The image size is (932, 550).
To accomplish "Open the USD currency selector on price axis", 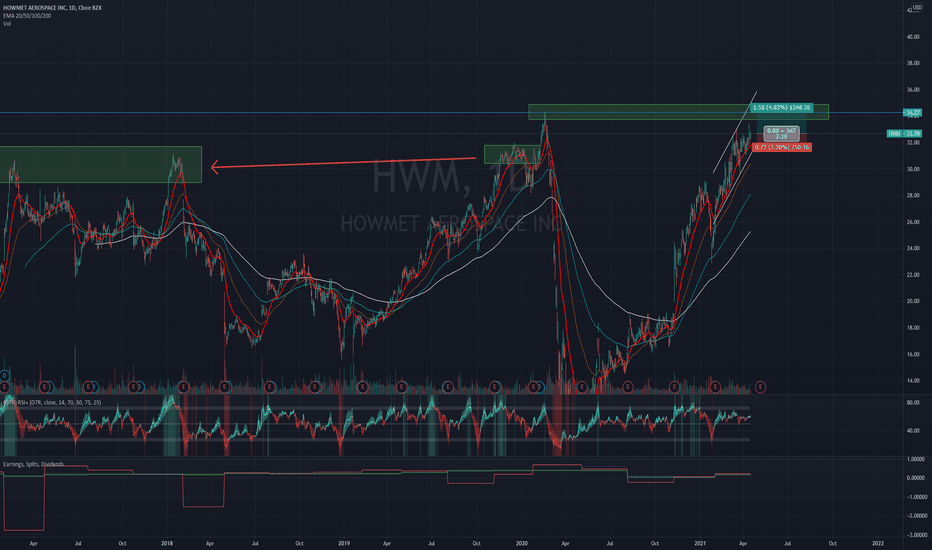I will [917, 8].
